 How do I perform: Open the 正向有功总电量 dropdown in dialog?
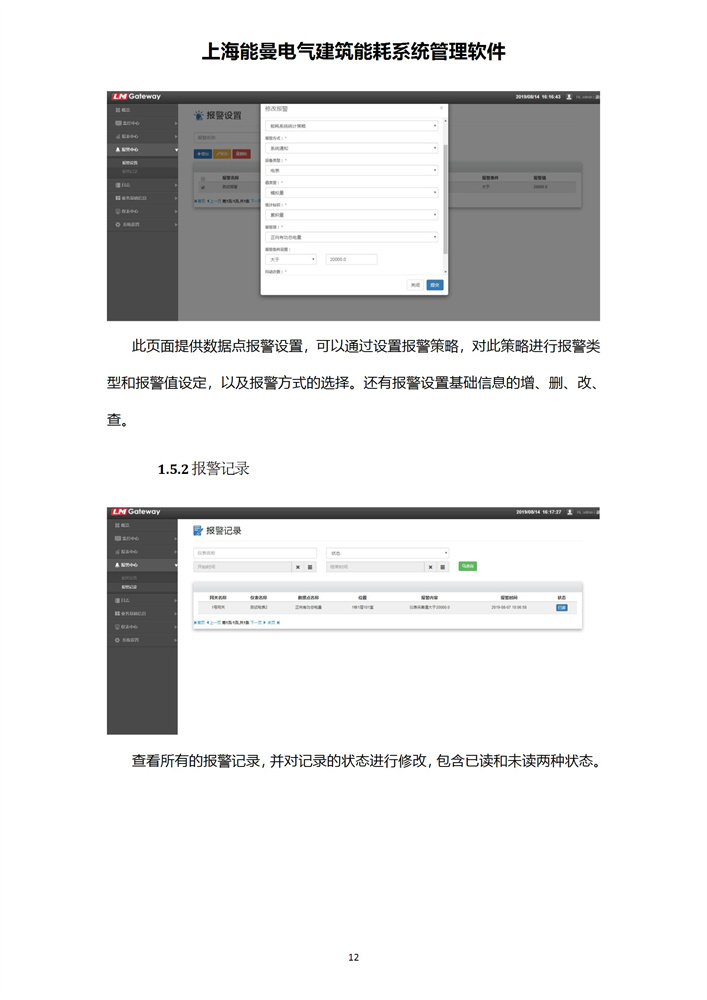(352, 237)
